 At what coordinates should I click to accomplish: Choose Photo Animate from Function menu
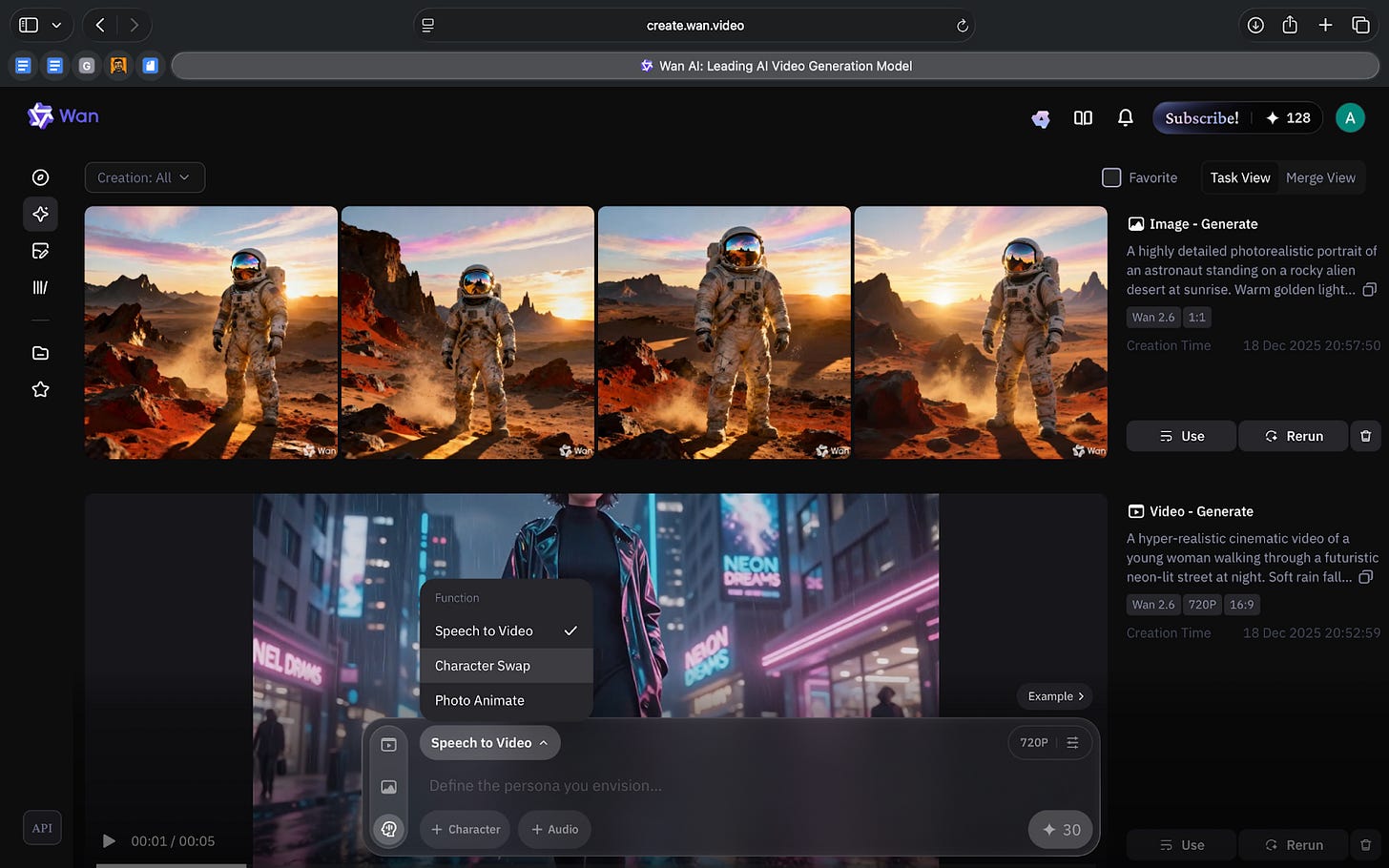(480, 700)
